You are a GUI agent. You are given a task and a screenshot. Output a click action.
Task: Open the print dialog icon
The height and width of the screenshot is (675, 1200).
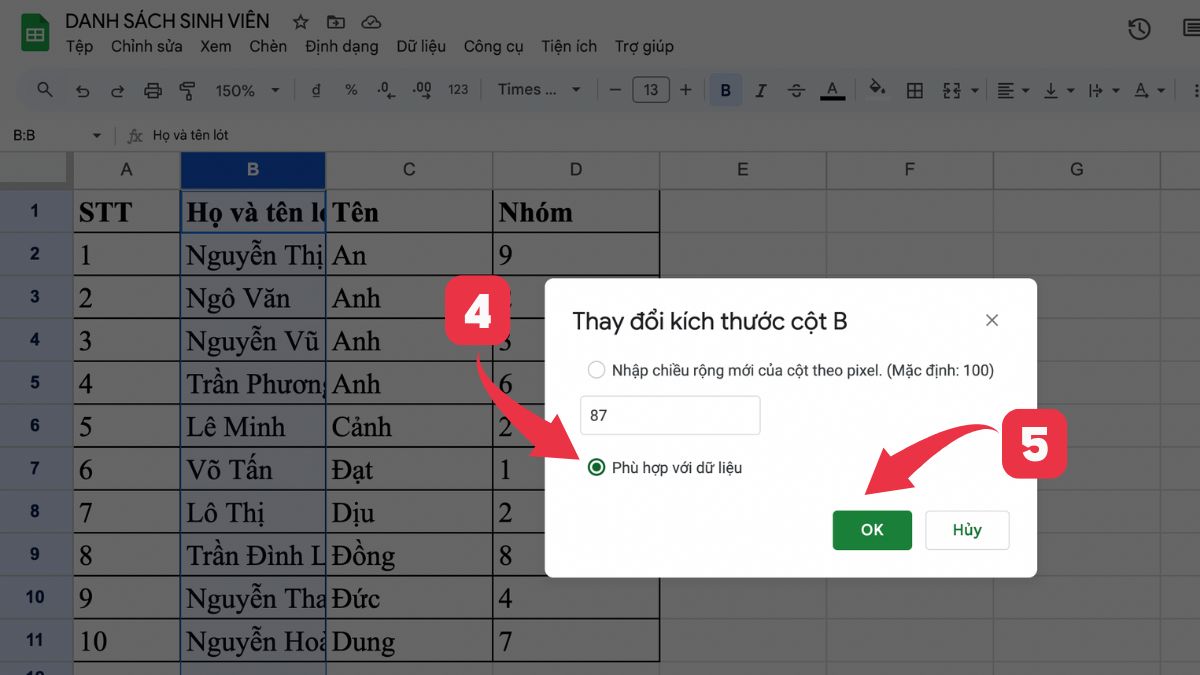pyautogui.click(x=153, y=90)
